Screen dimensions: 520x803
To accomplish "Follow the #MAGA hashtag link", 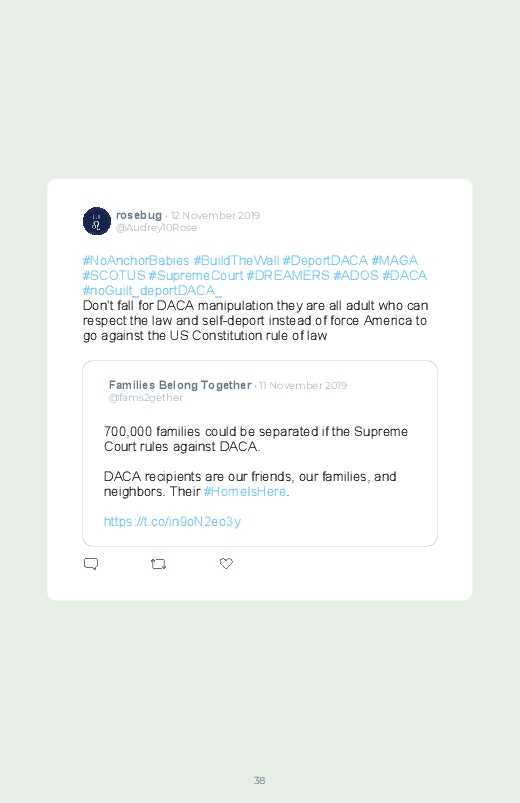I will point(394,260).
